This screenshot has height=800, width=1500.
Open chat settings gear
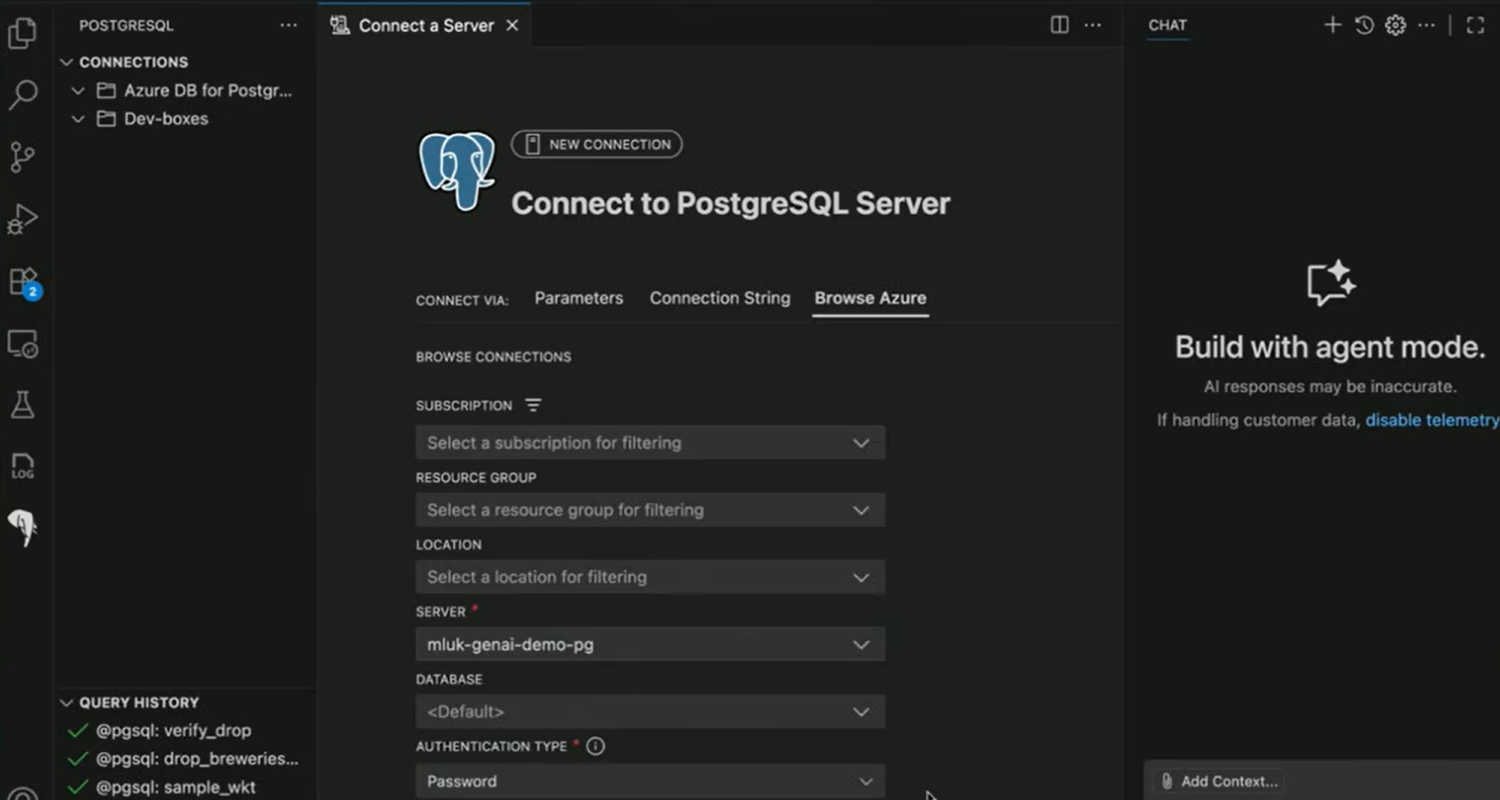1395,25
